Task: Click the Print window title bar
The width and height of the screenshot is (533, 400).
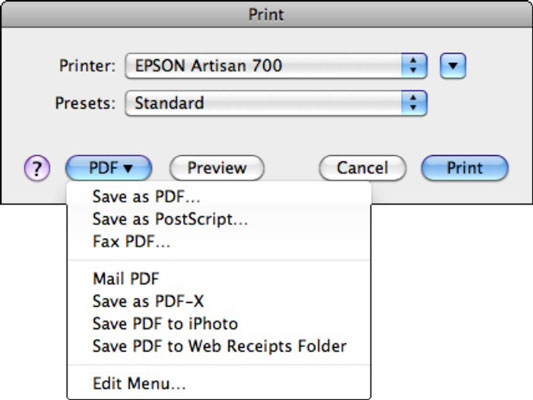Action: pos(266,14)
